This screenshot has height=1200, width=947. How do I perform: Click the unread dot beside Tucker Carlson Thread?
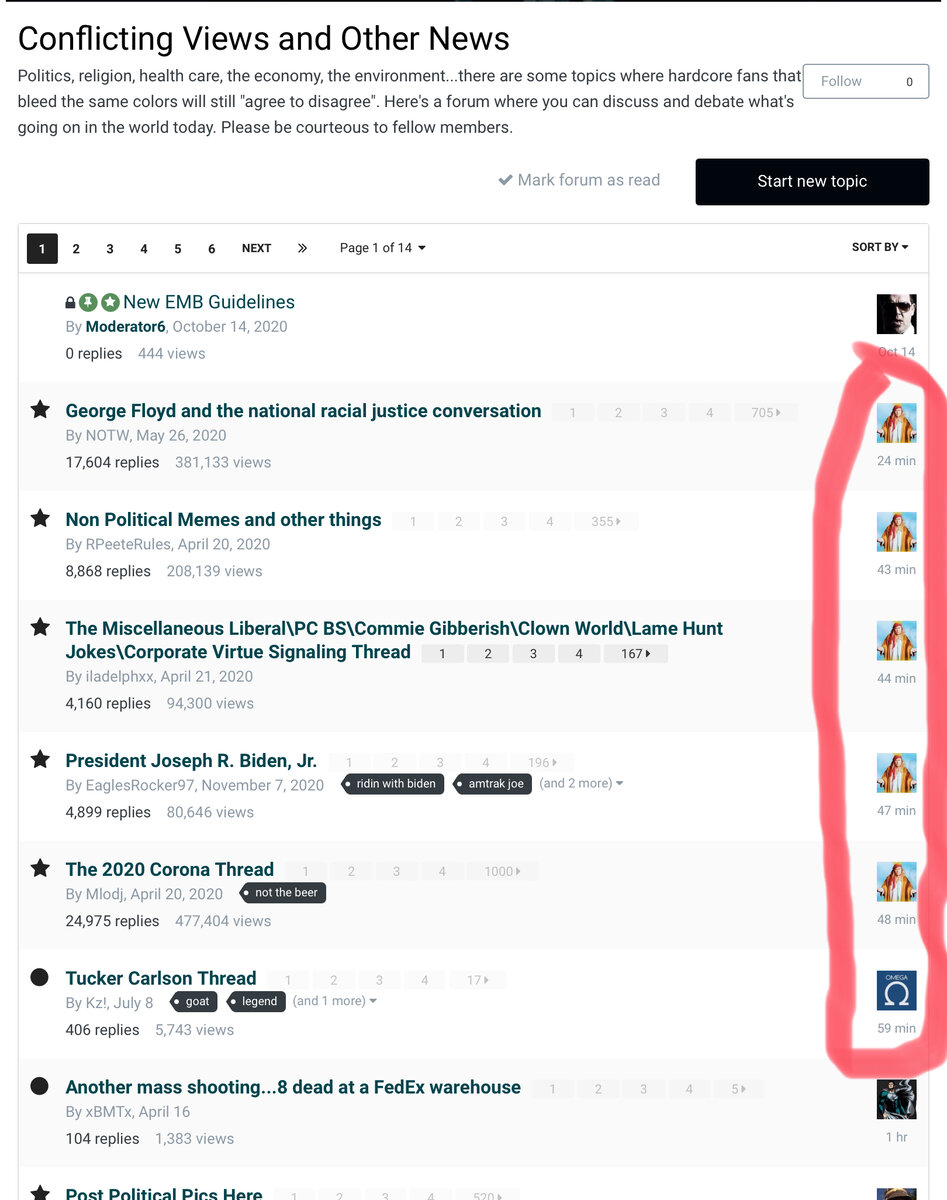40,977
